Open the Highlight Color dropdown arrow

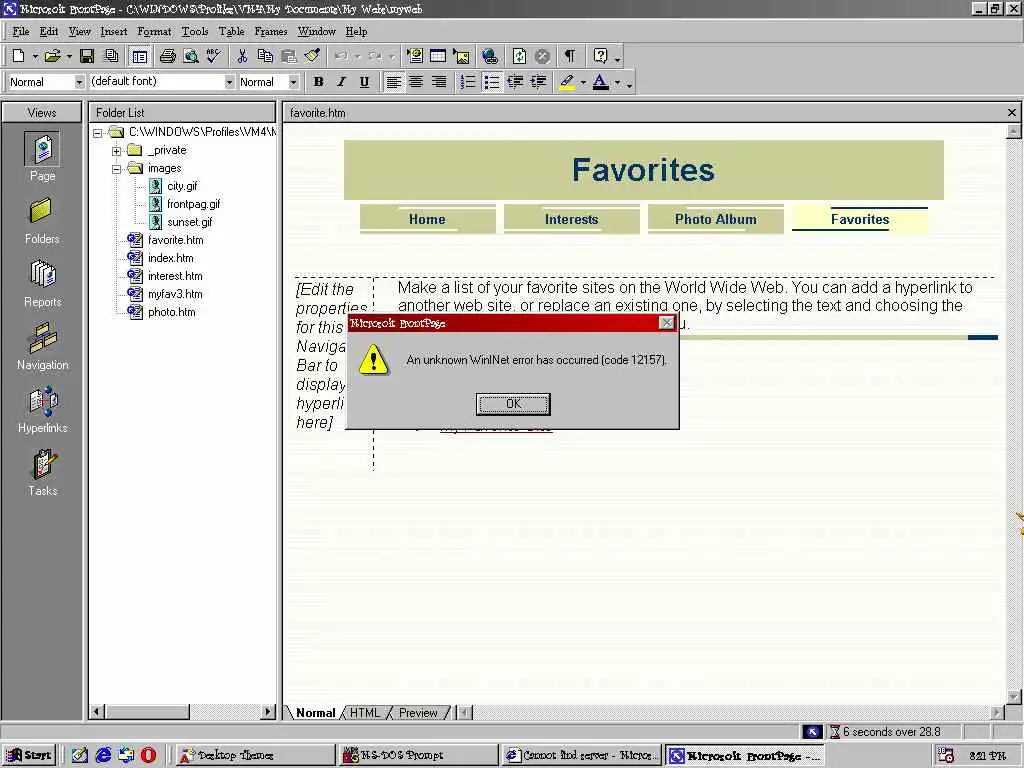[x=583, y=83]
